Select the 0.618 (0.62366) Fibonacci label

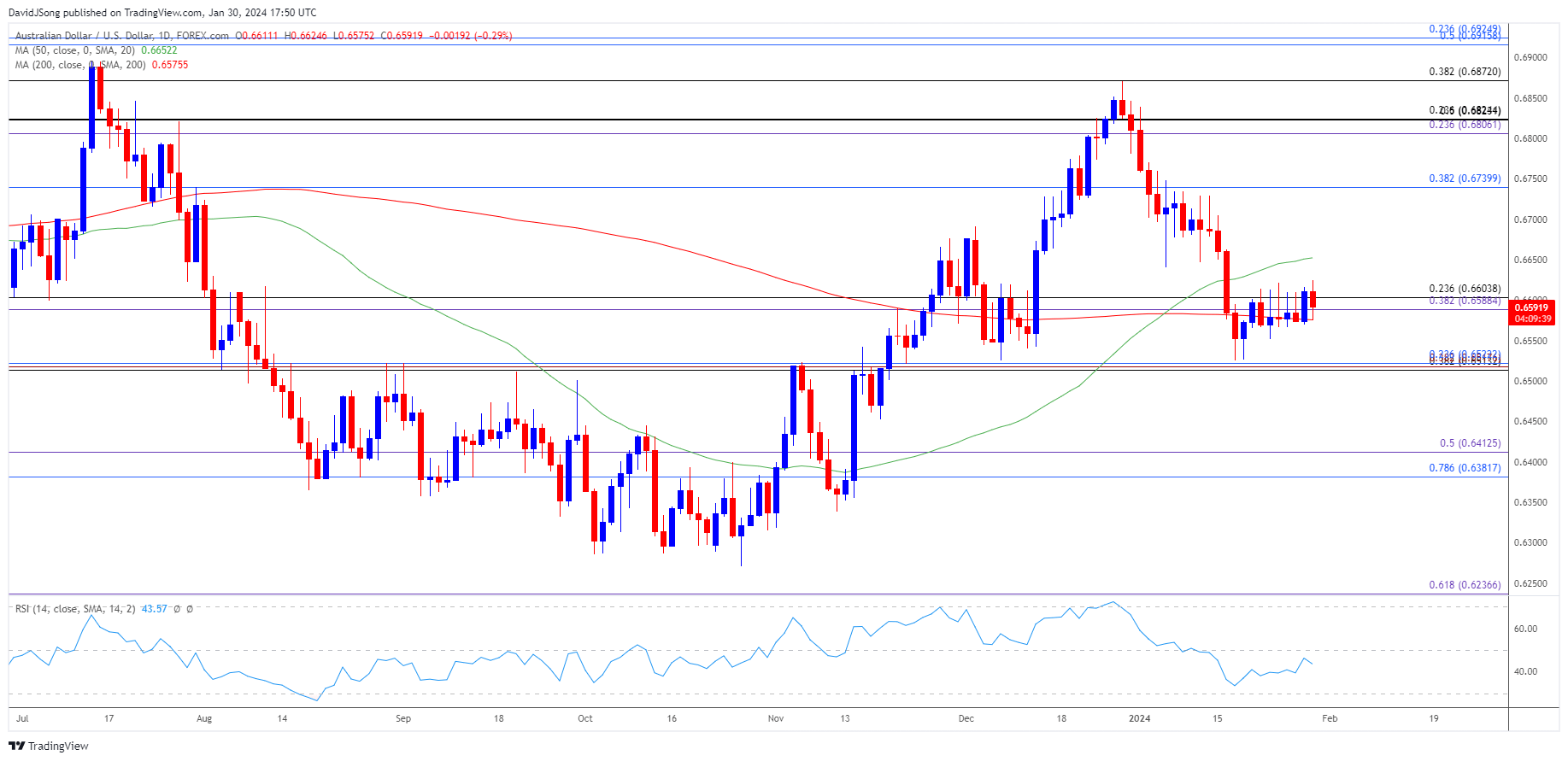coord(1465,585)
